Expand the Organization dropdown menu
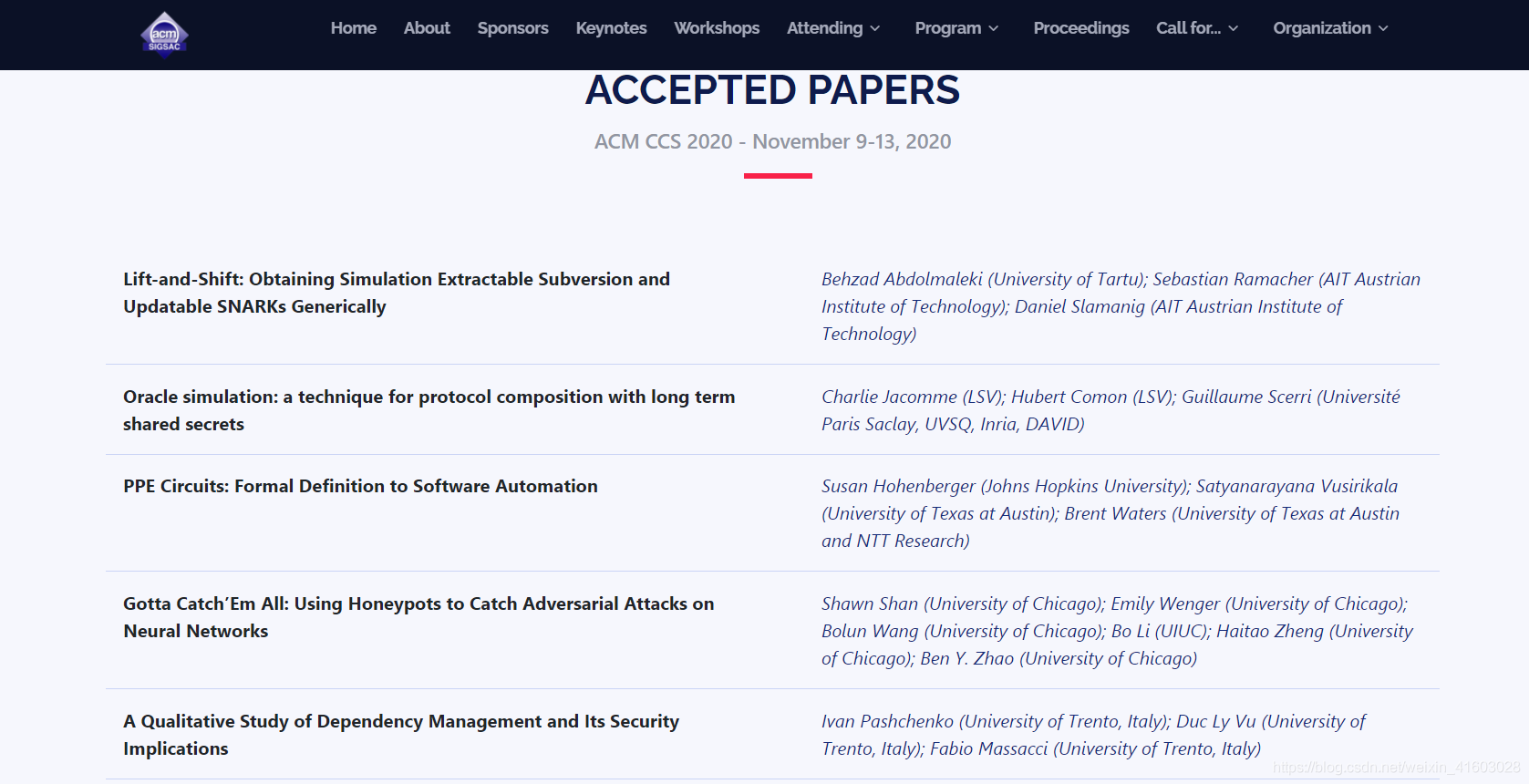 pos(1330,28)
